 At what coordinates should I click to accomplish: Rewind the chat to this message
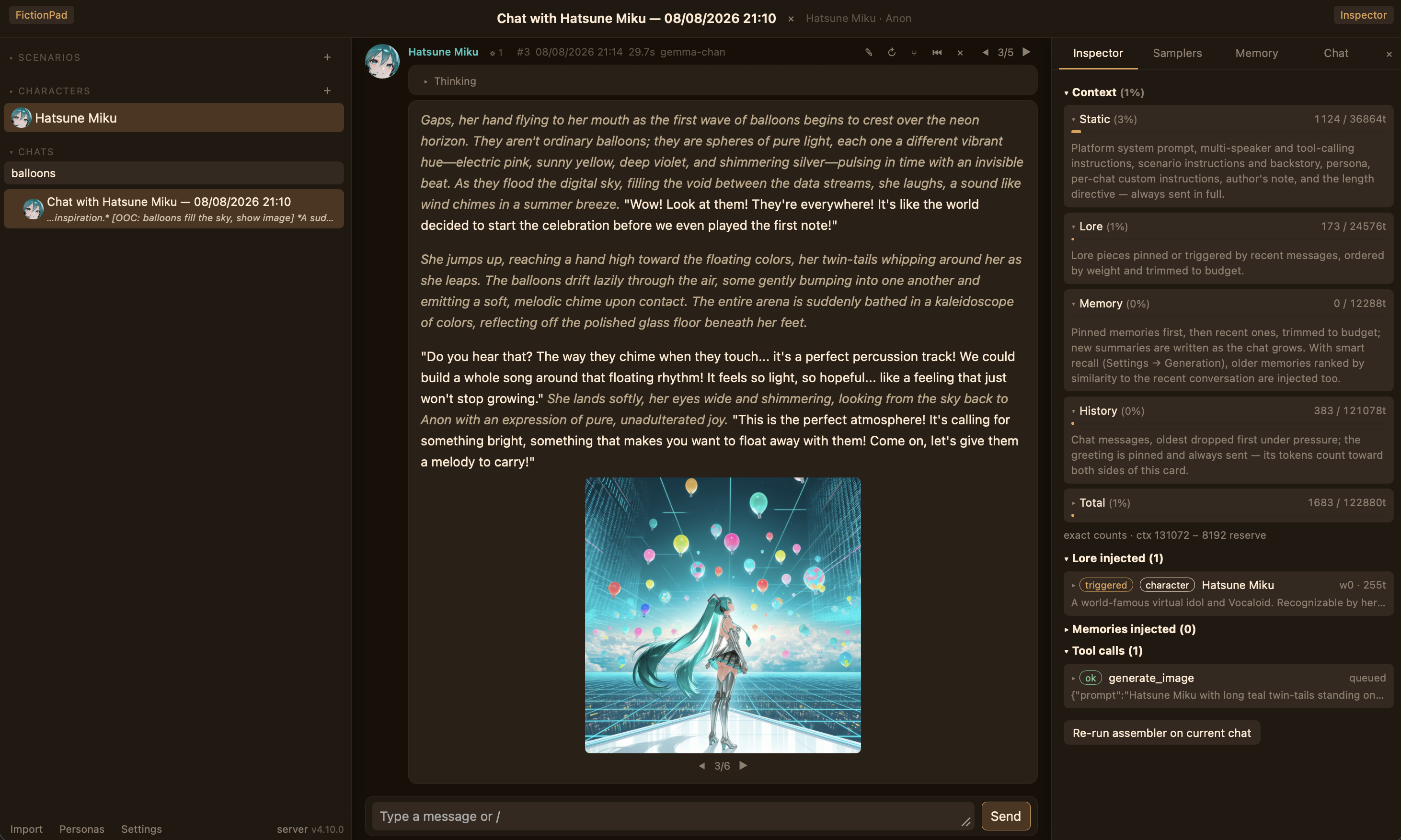(x=937, y=52)
